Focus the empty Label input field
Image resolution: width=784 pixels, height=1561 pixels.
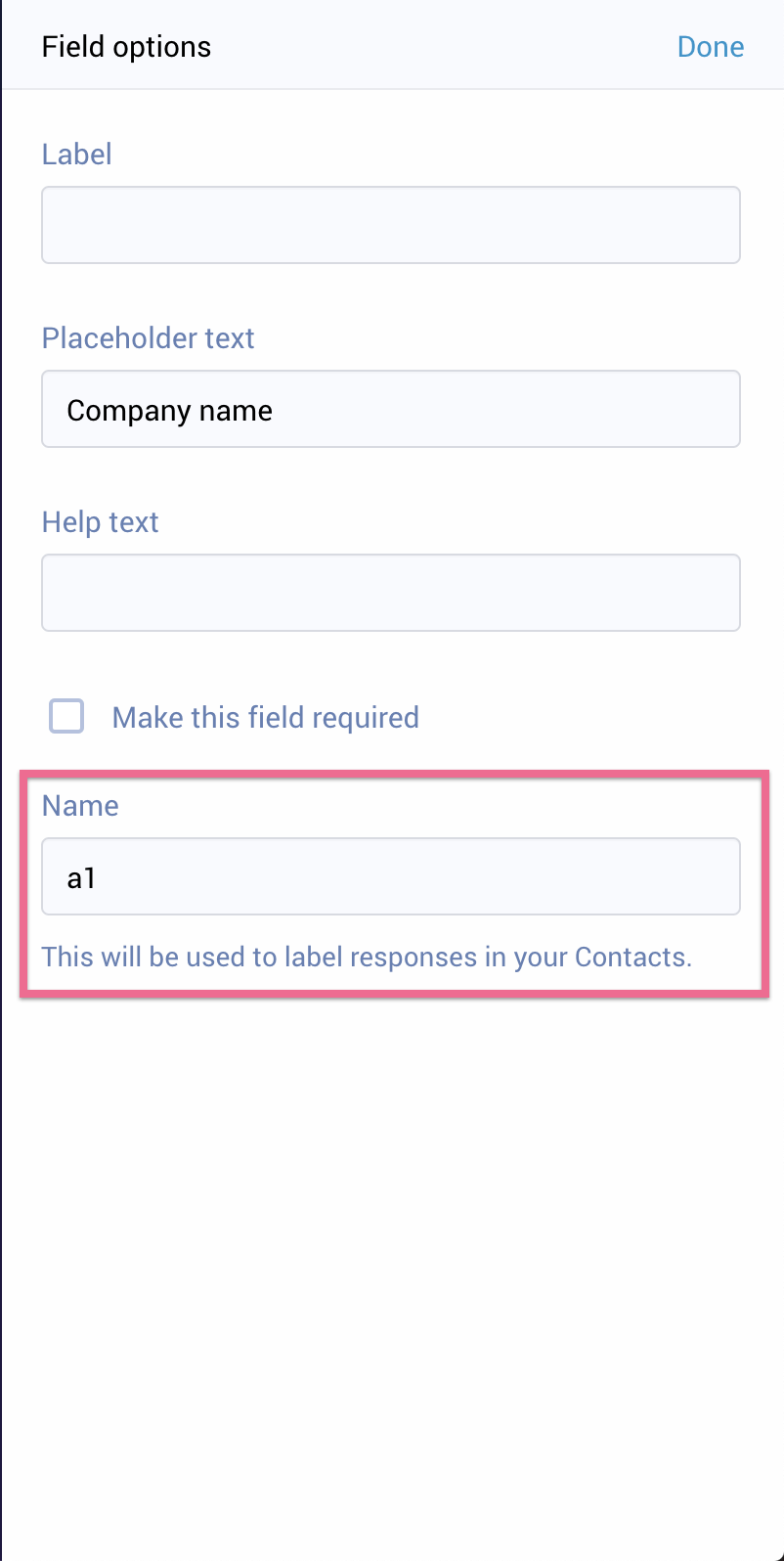(x=390, y=225)
